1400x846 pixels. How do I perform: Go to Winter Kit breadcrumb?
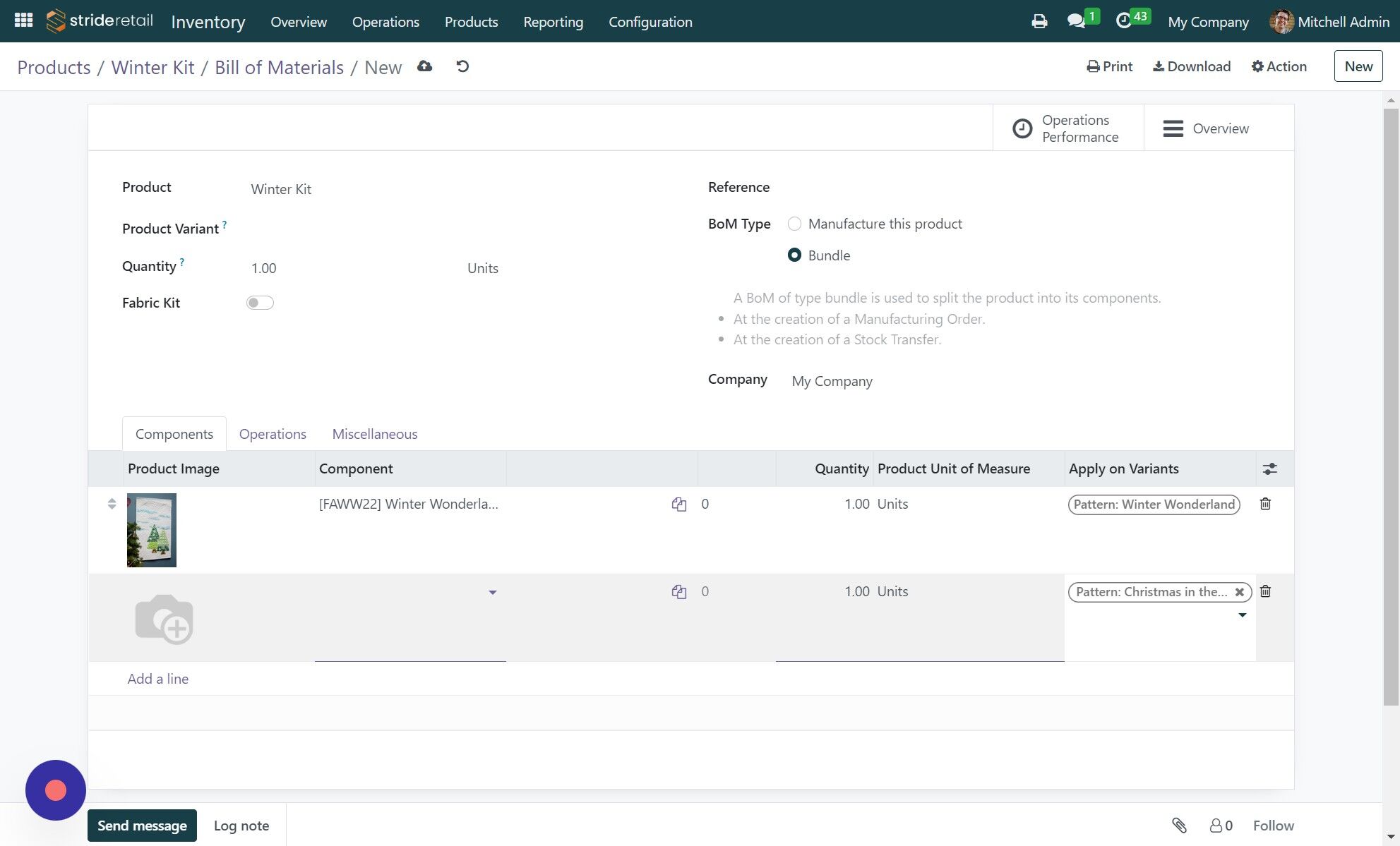tap(152, 67)
